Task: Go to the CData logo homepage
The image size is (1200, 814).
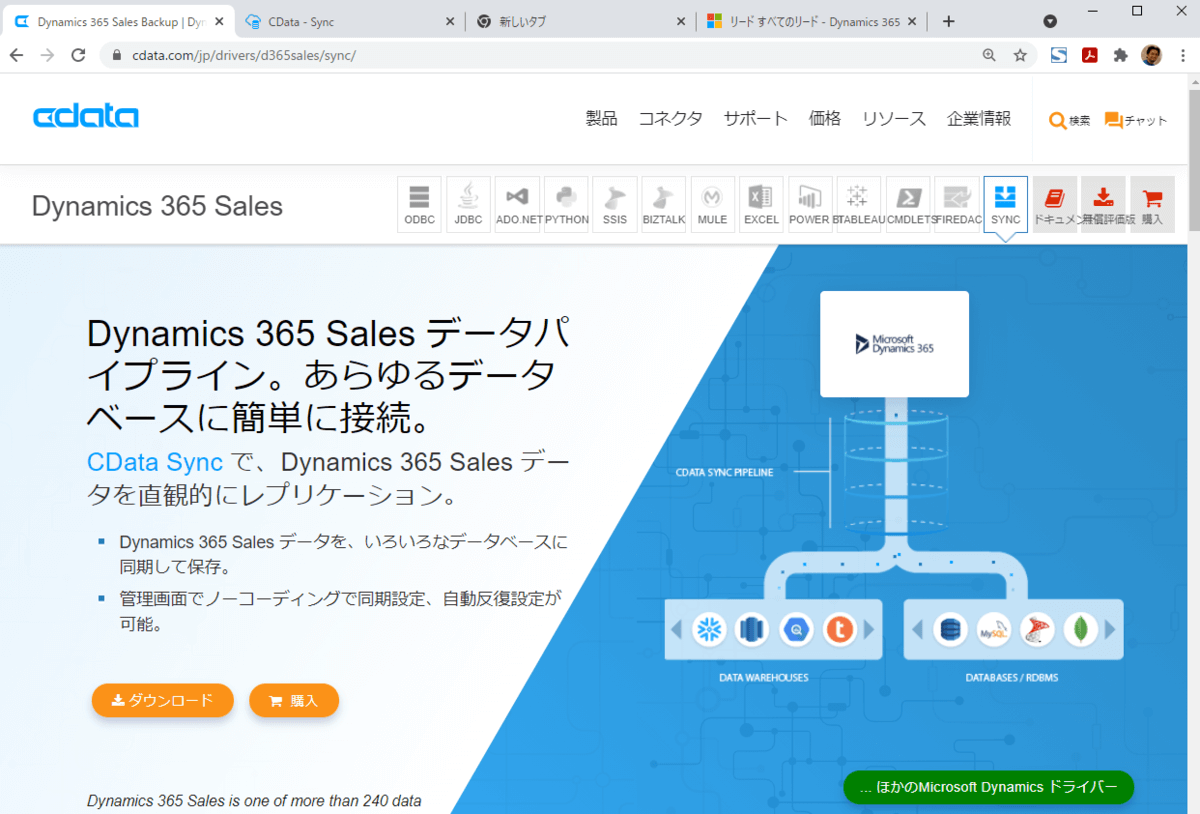Action: pos(86,117)
